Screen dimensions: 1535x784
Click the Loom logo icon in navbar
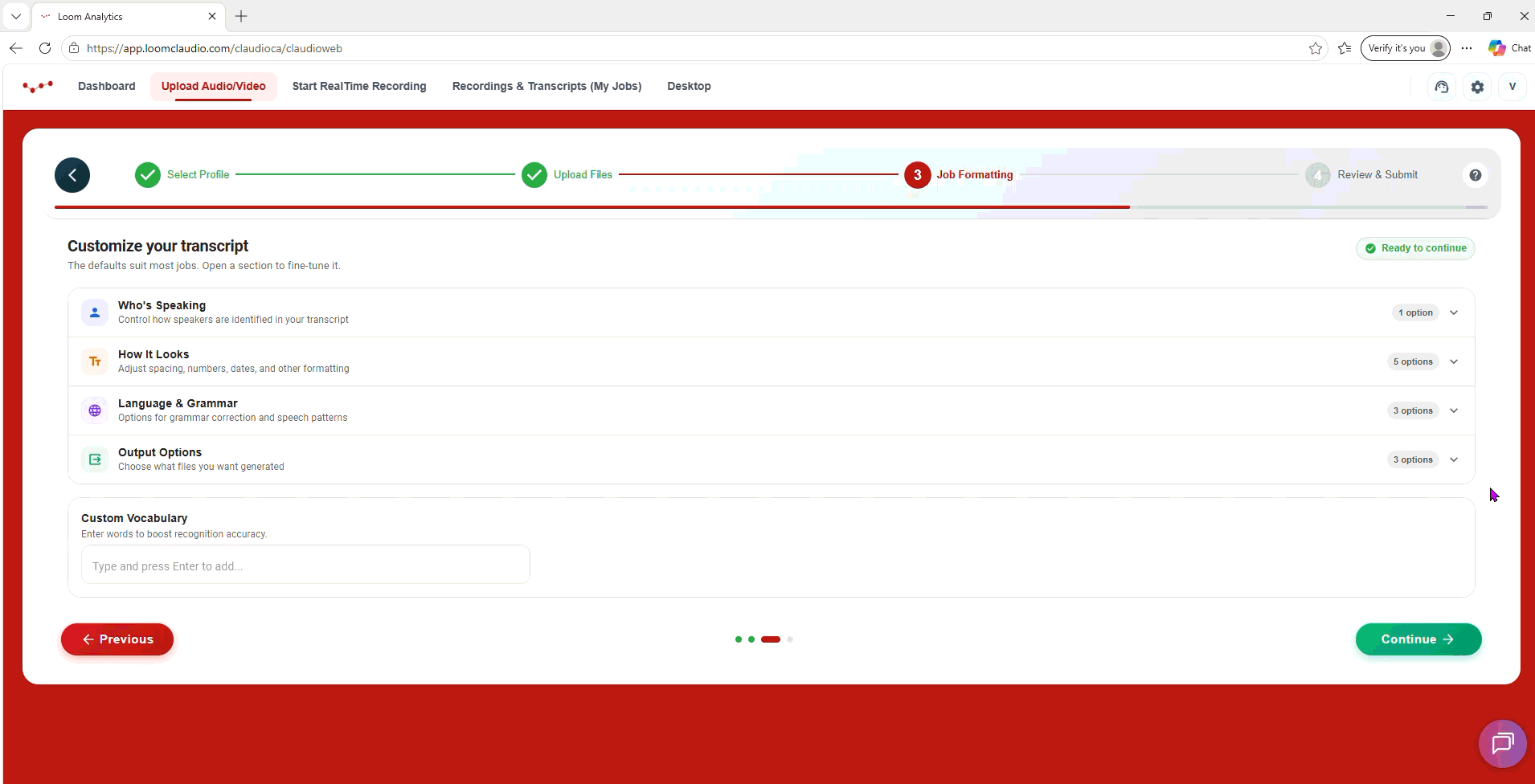(38, 86)
